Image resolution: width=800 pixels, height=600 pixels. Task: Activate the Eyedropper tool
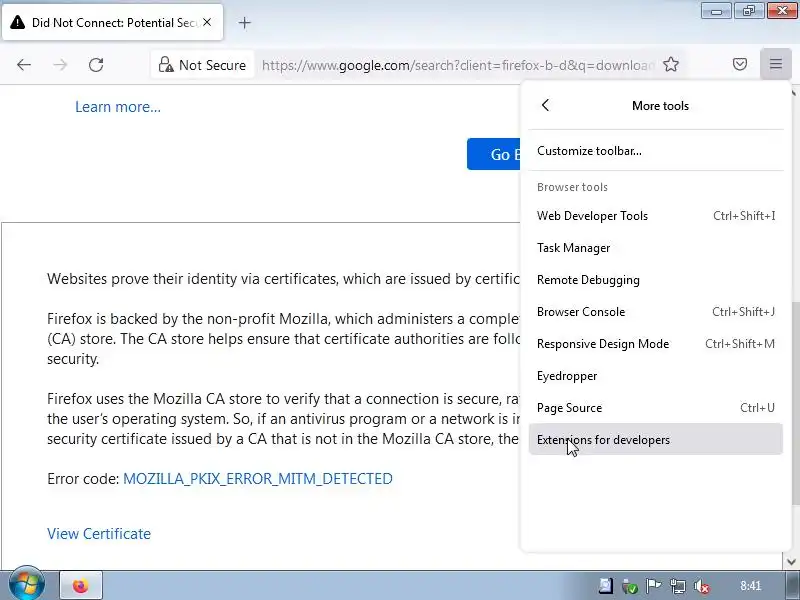tap(656, 376)
